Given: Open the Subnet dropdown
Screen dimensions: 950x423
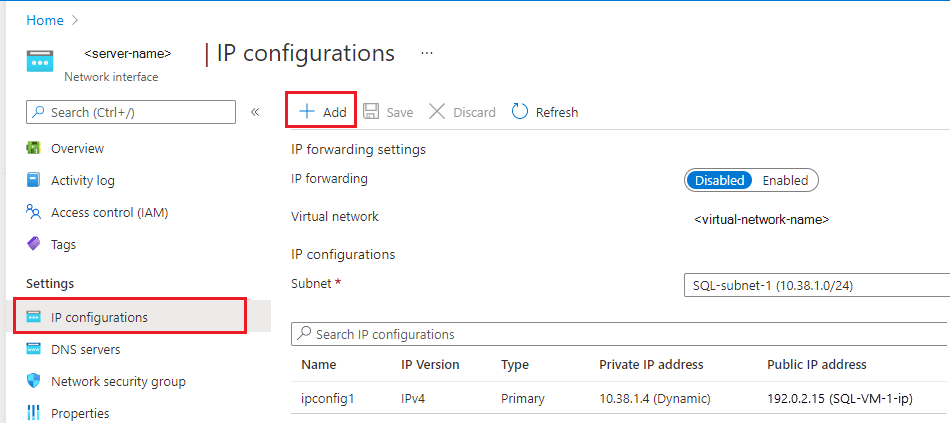Looking at the screenshot, I should click(x=815, y=286).
